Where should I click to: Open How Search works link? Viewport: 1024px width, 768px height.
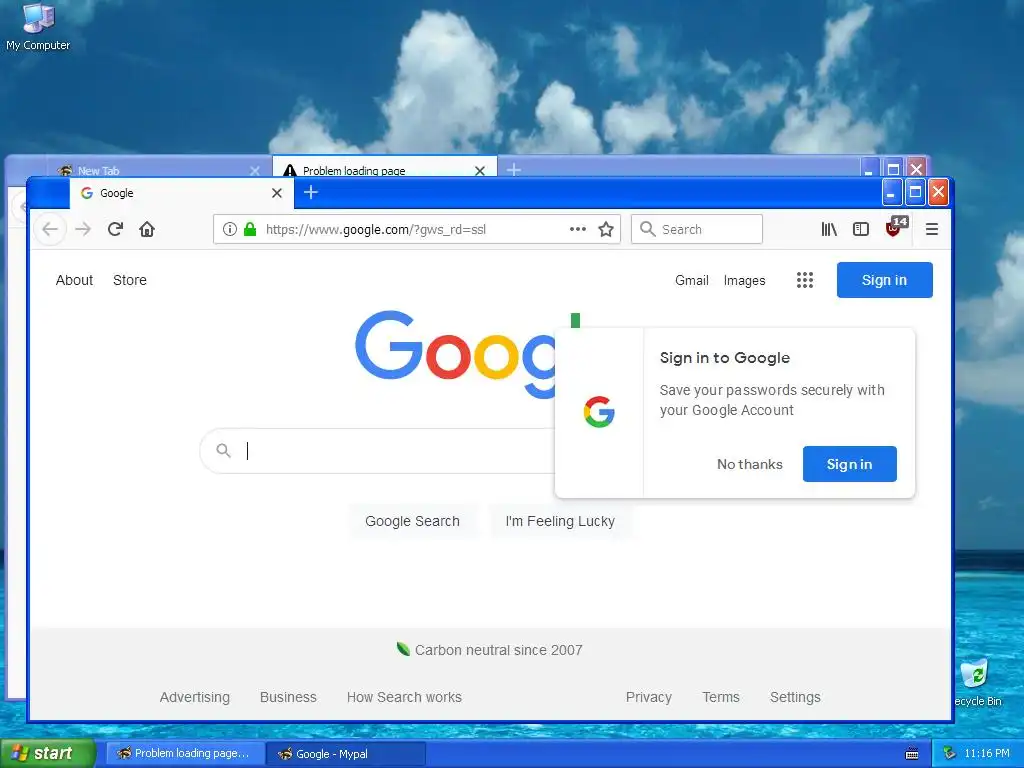(x=404, y=697)
